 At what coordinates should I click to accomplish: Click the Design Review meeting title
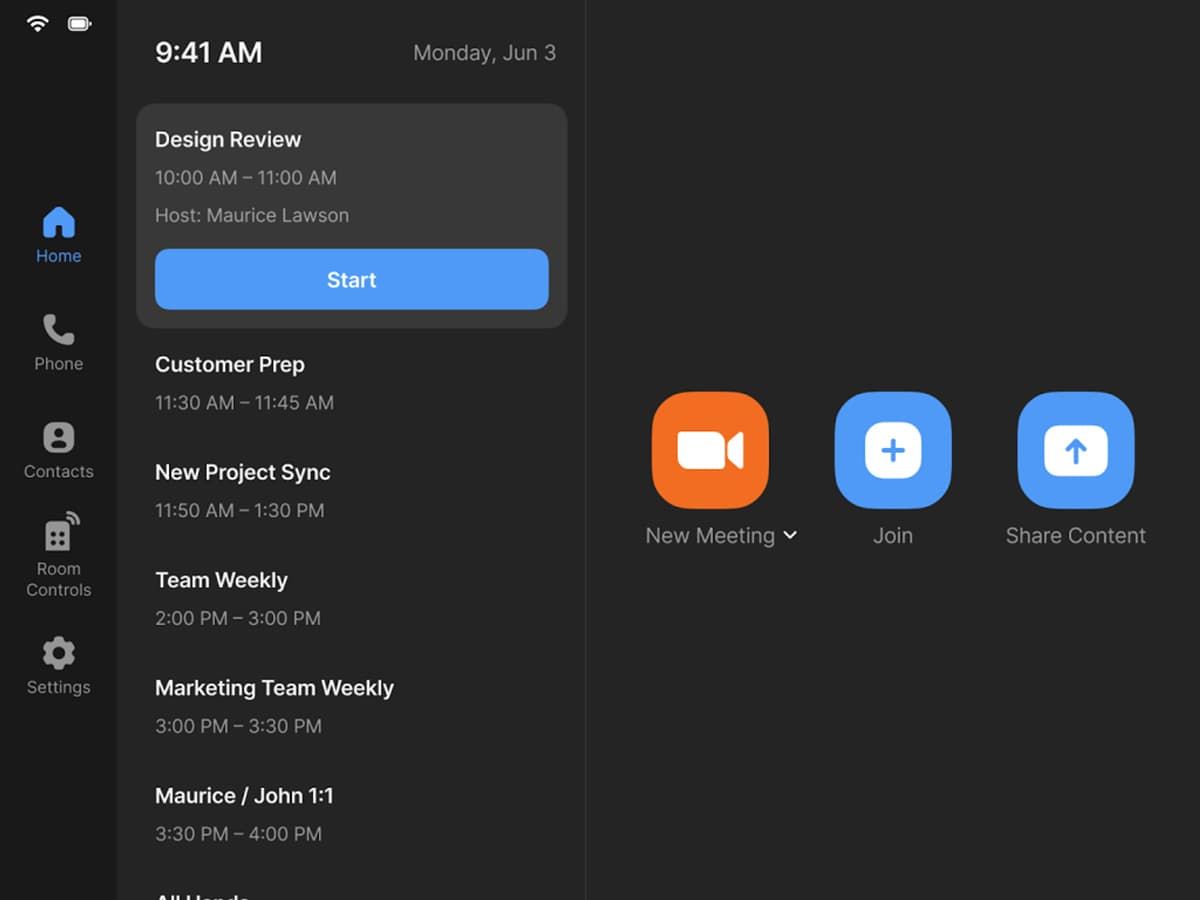pos(228,140)
